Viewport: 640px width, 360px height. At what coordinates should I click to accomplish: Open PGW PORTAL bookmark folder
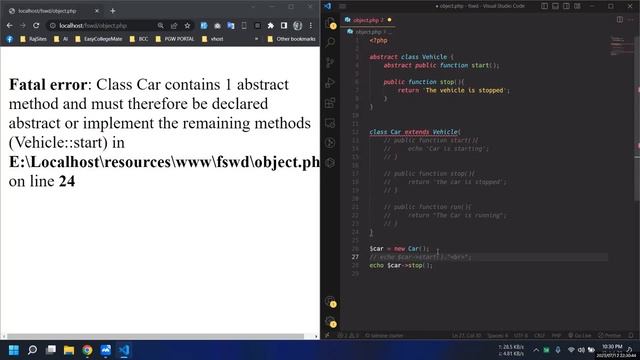pos(175,39)
